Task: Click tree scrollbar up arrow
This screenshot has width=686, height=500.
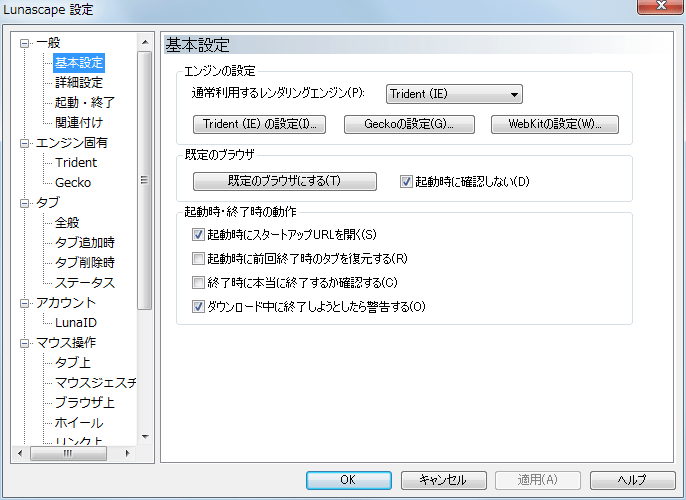Action: [x=145, y=42]
